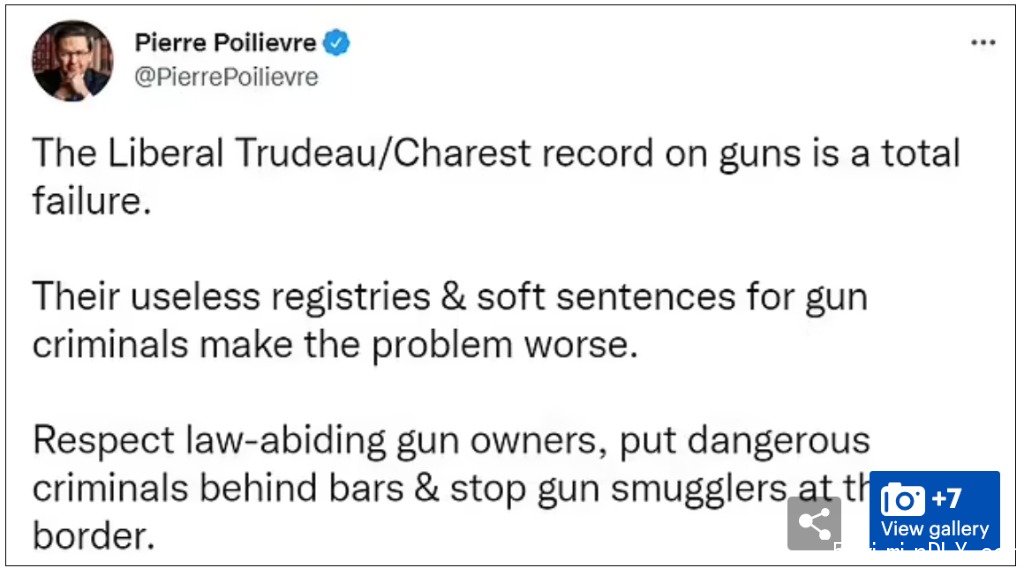Open the three-dot more options menu

(983, 43)
